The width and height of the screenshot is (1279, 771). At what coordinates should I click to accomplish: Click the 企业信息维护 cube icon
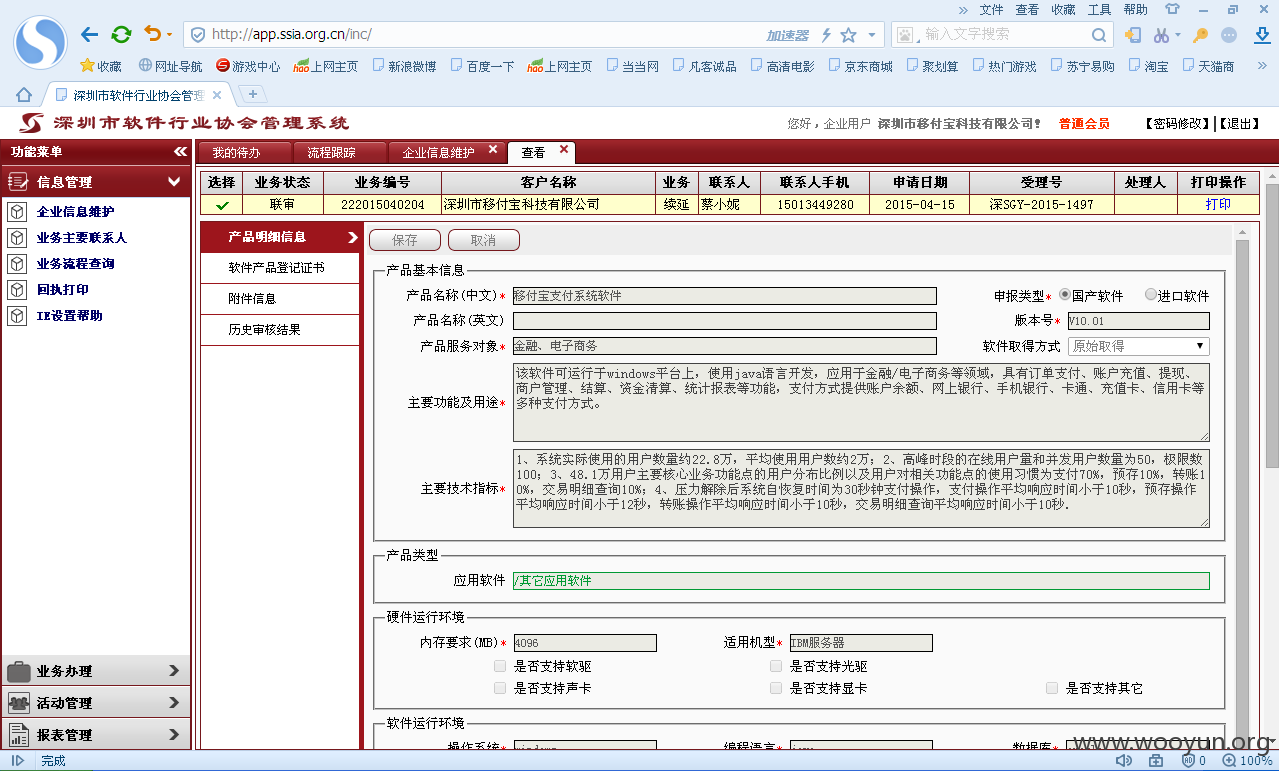[x=16, y=212]
